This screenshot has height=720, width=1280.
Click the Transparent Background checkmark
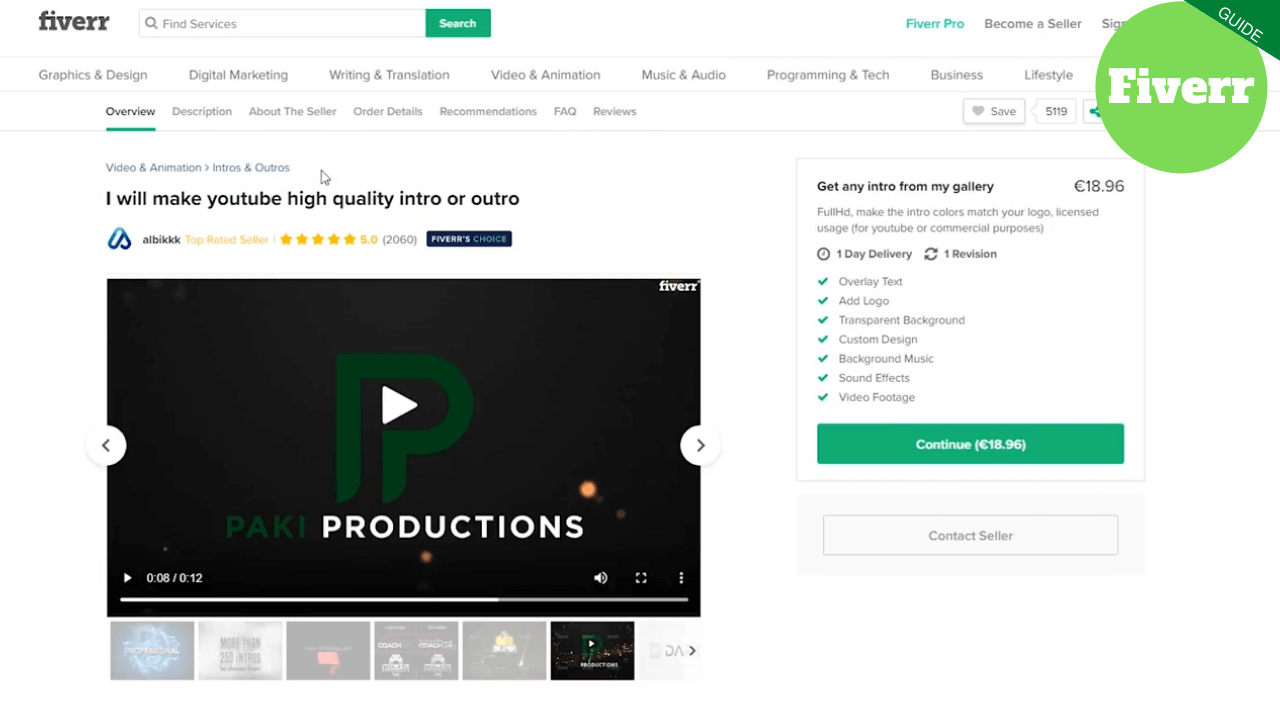point(823,320)
